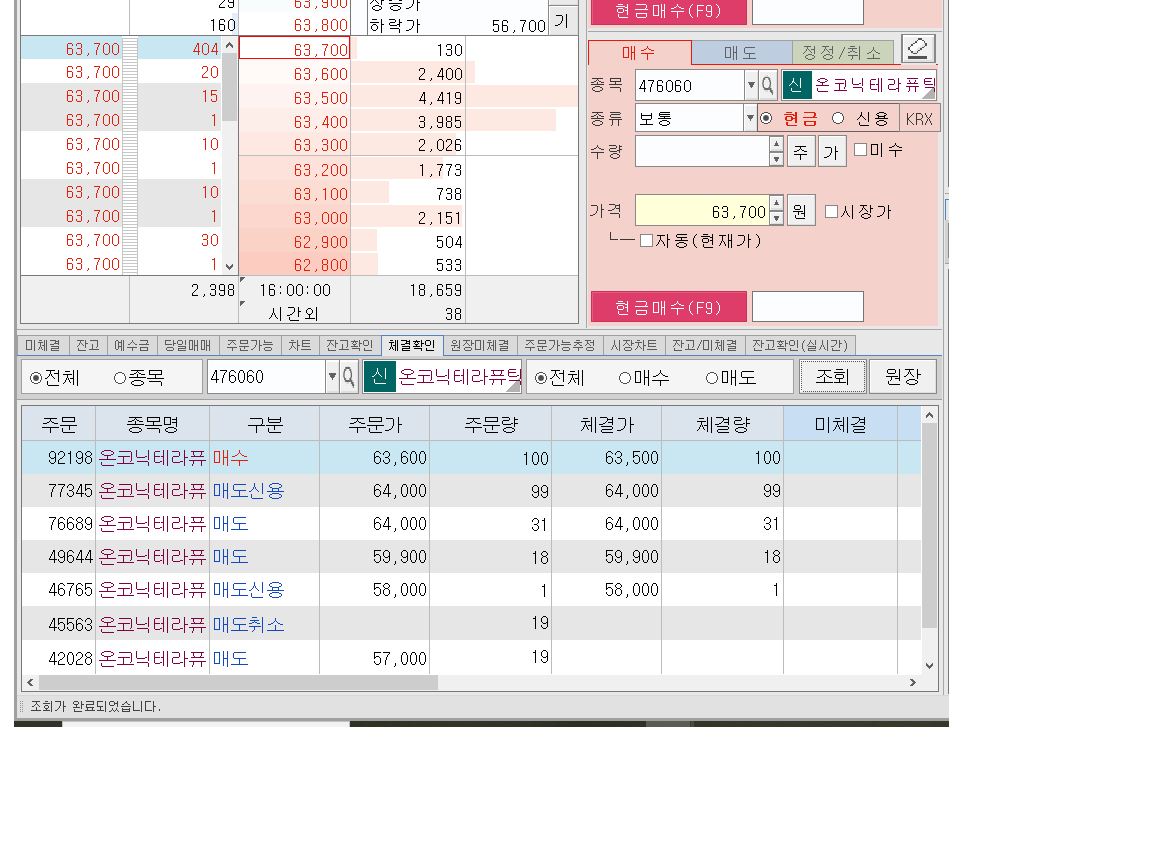Viewport: 1149px width, 864px height.
Task: Click the 가 button beside quantity
Action: [832, 151]
